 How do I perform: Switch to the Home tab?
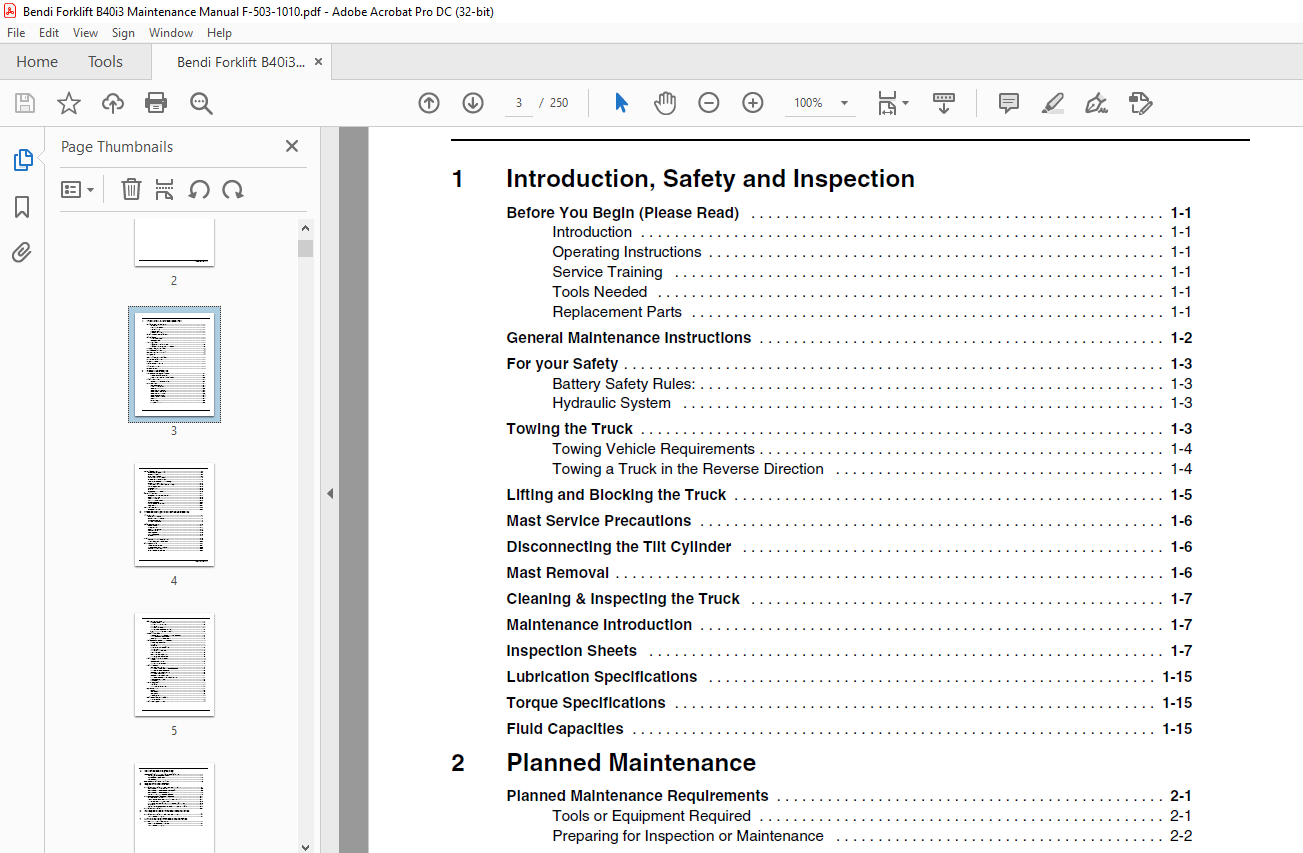(x=37, y=62)
